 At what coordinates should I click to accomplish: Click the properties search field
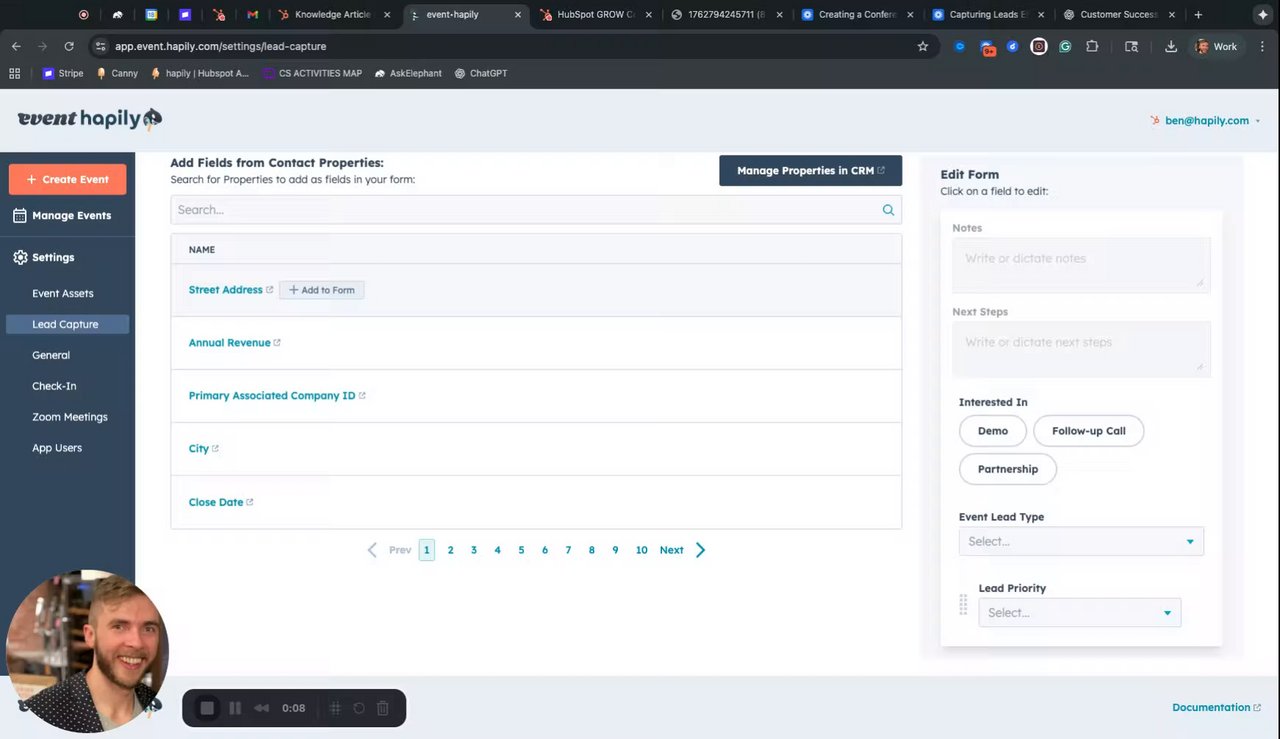(536, 210)
